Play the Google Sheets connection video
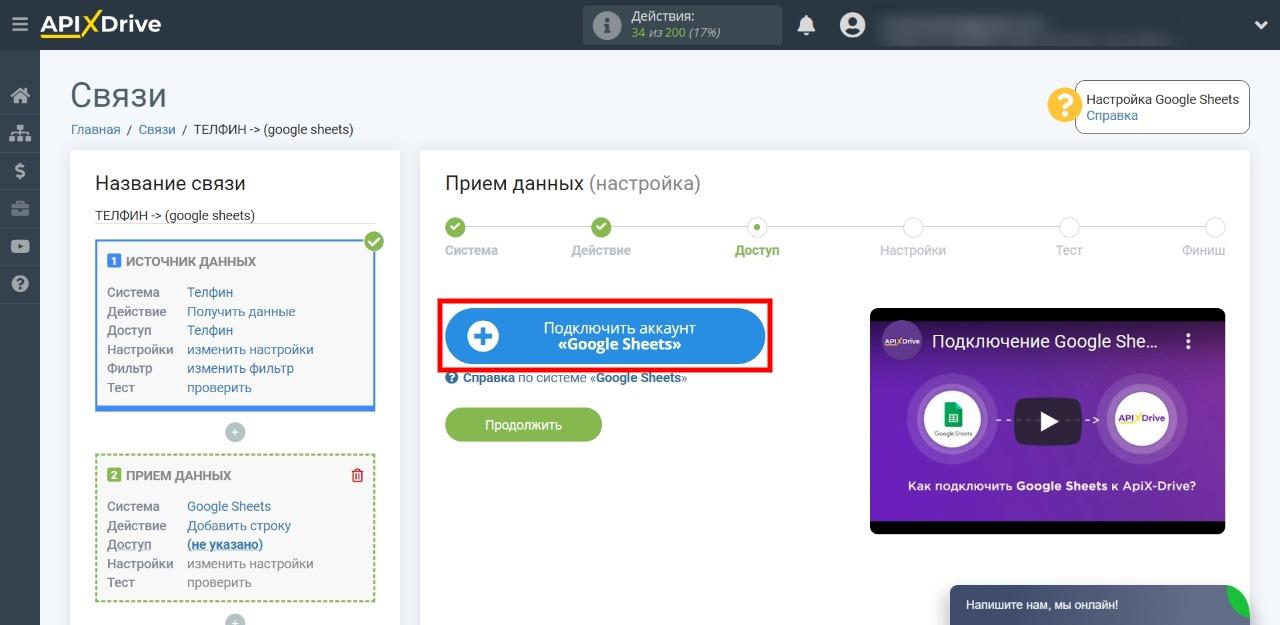This screenshot has height=625, width=1280. [x=1048, y=421]
